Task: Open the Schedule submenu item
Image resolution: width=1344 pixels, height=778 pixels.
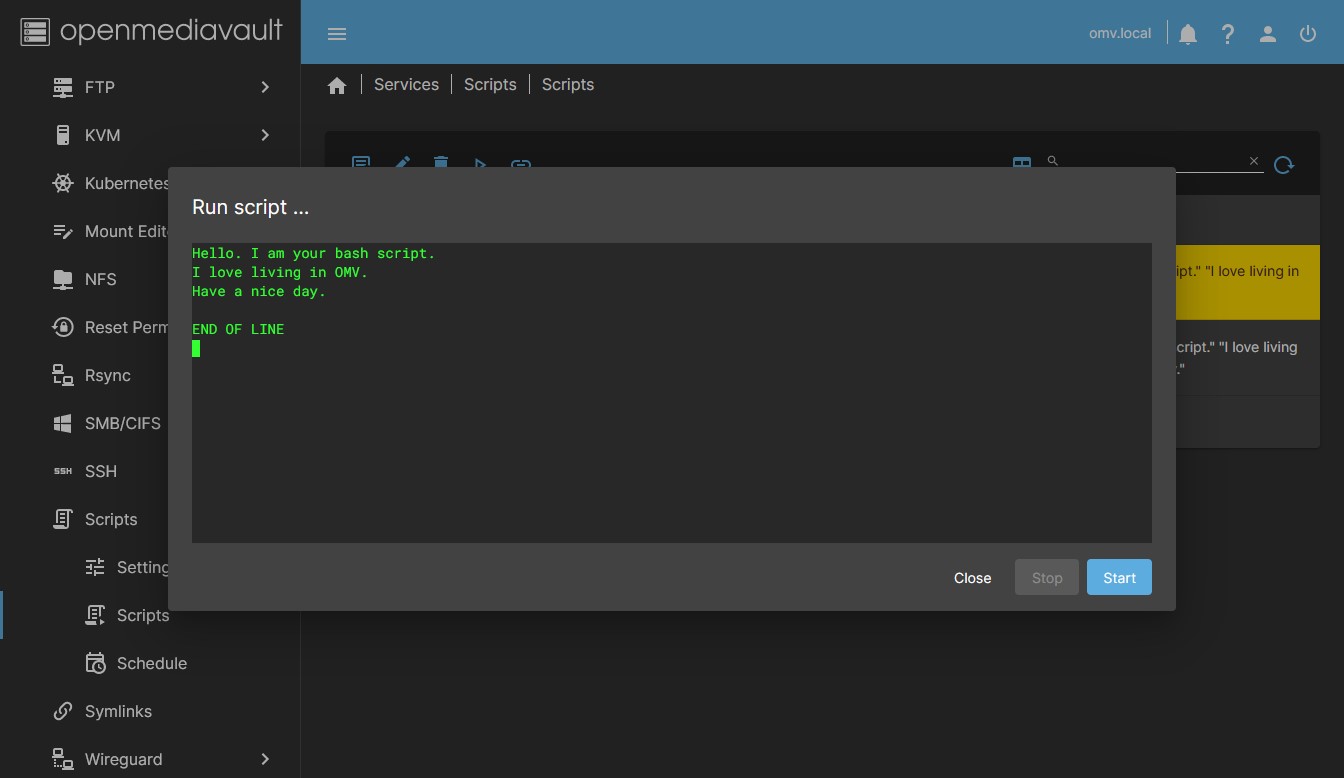Action: 151,663
